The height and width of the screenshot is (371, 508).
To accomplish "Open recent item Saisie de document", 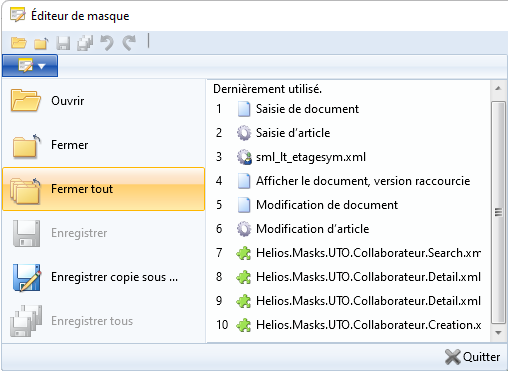I will (x=349, y=109).
